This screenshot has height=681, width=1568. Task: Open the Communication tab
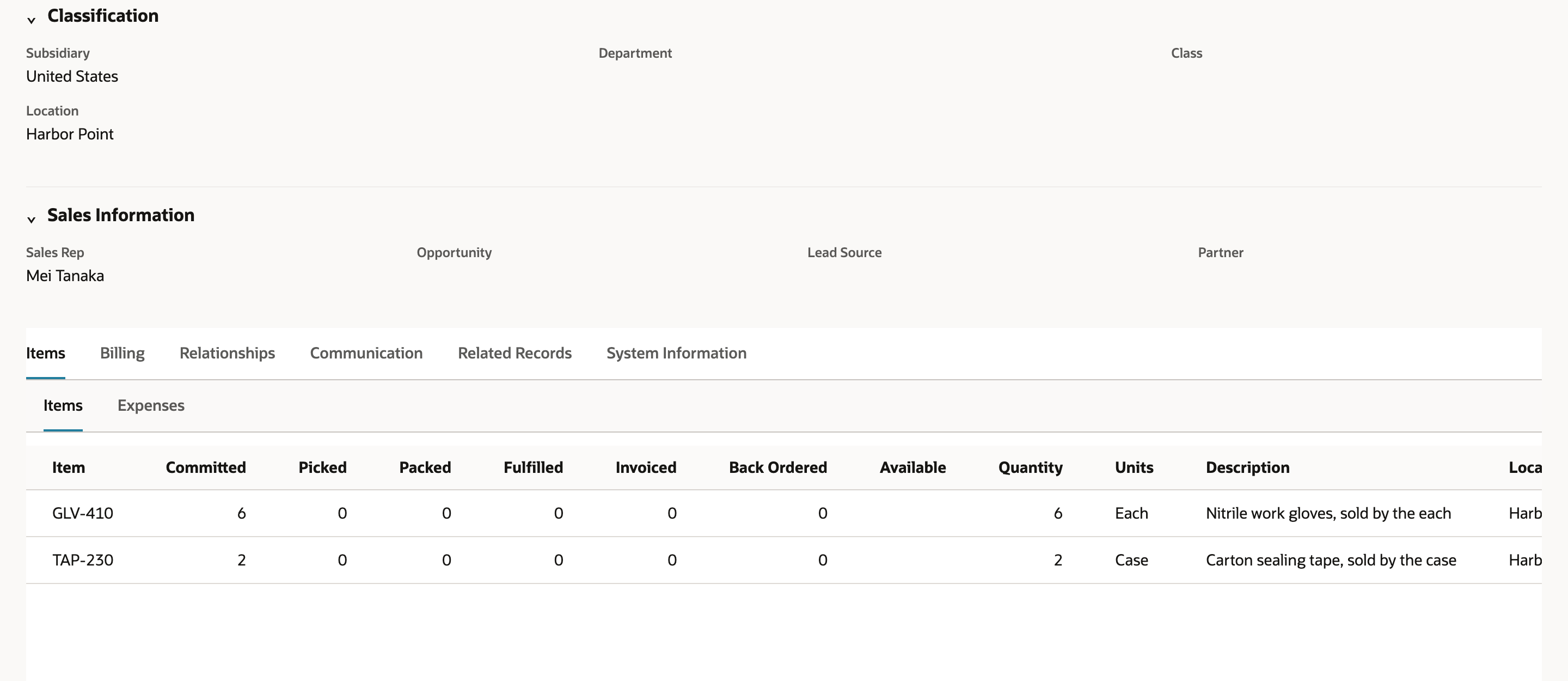366,352
